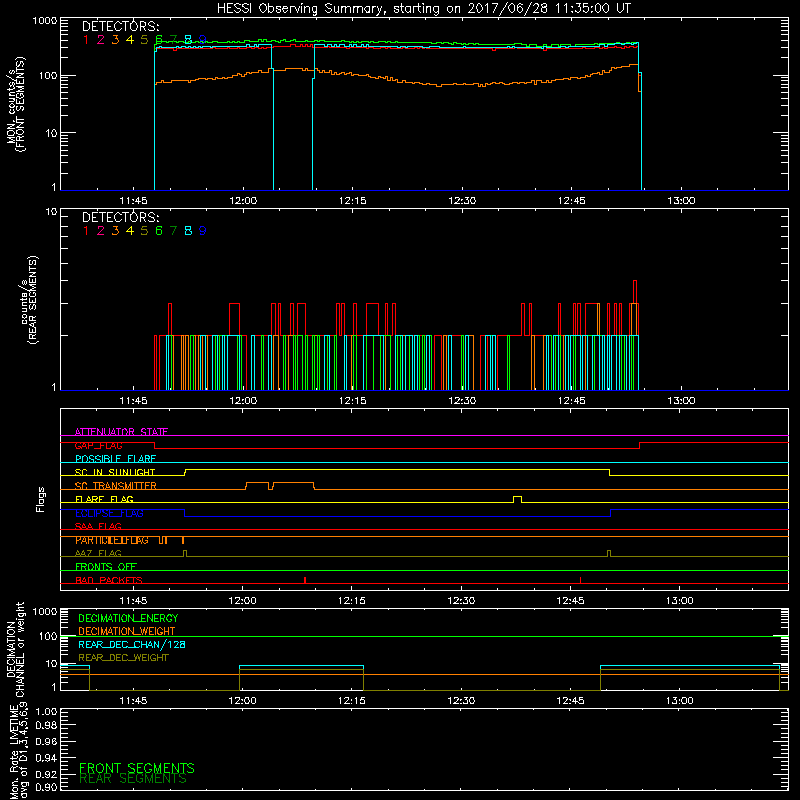The image size is (800, 800).
Task: Click the SC_IN_SUNLIGHT flag label
Action: [115, 472]
